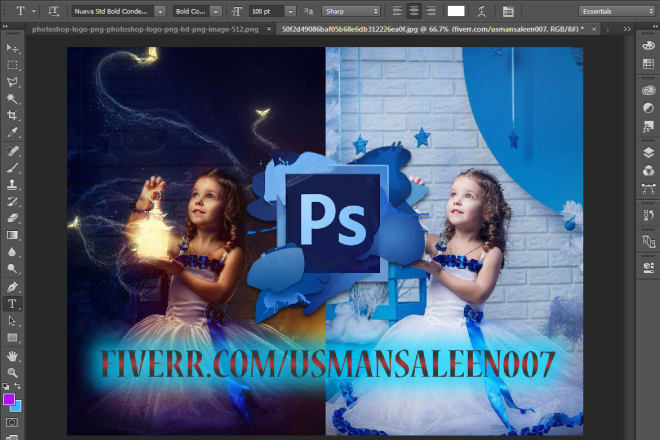Close the photoshop-logo-png document tab
This screenshot has width=660, height=440.
269,29
